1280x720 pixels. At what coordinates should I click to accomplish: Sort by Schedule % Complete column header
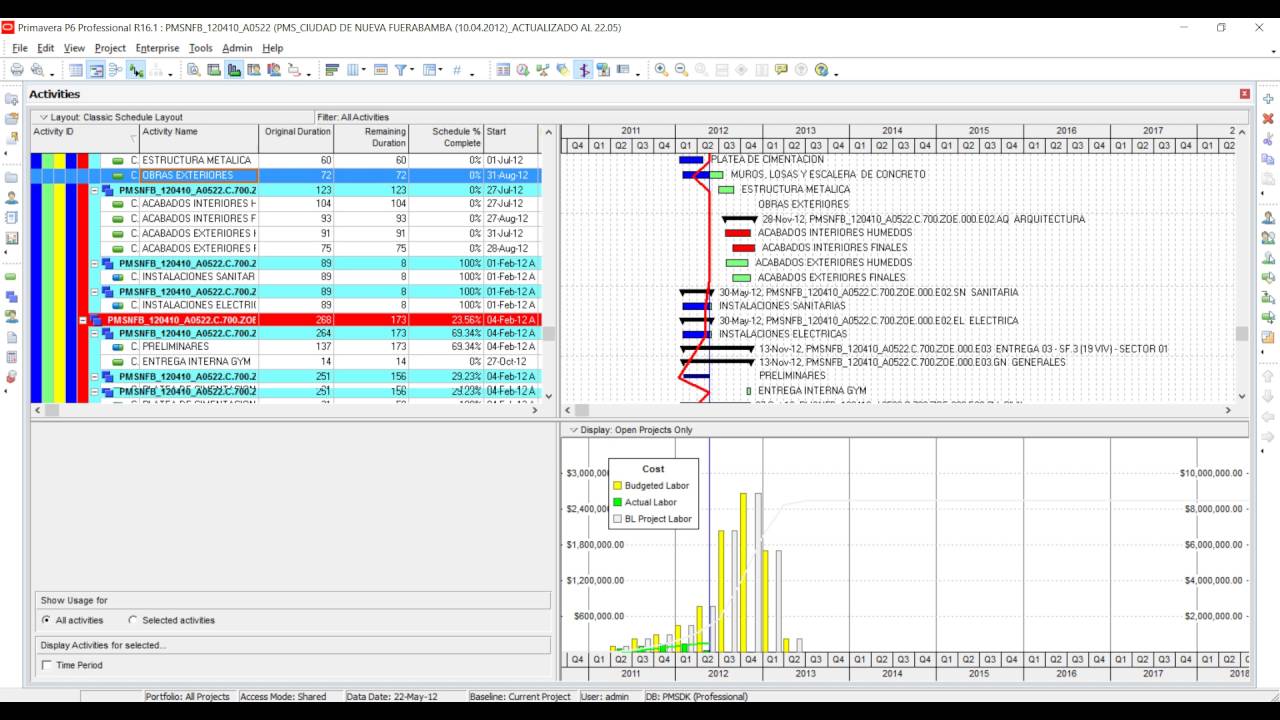click(446, 138)
